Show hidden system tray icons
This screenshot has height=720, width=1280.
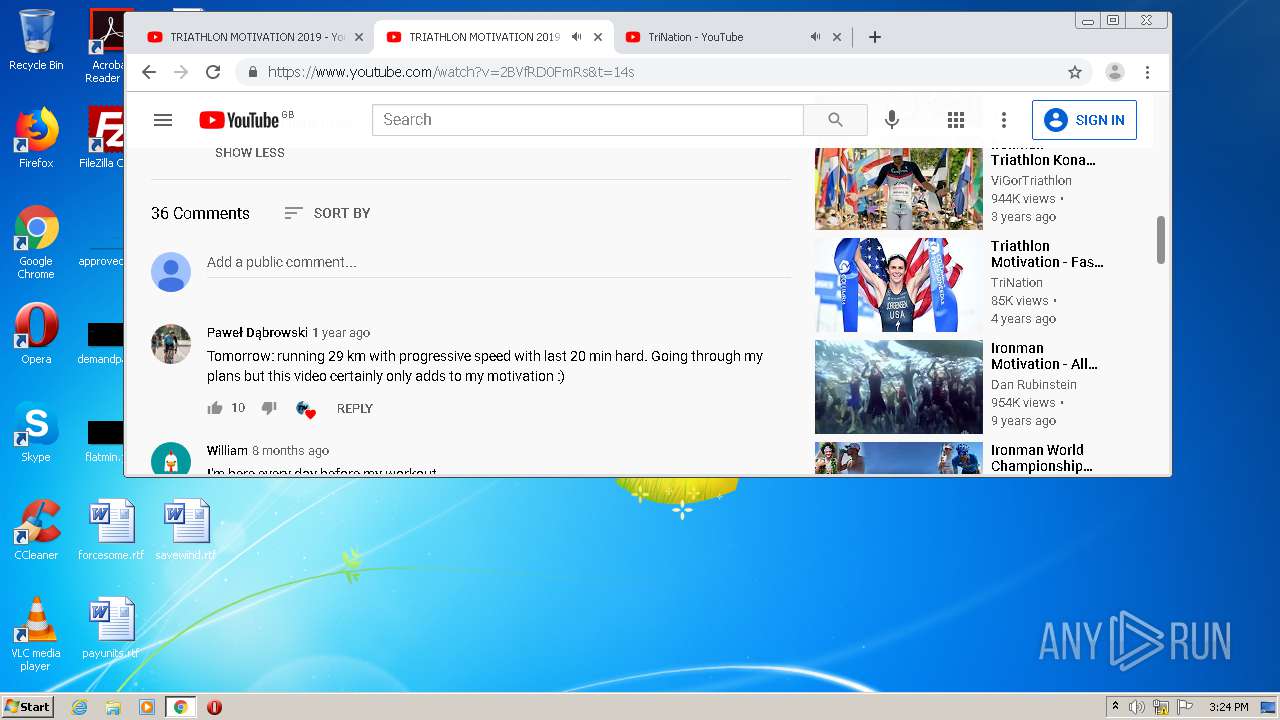1115,707
